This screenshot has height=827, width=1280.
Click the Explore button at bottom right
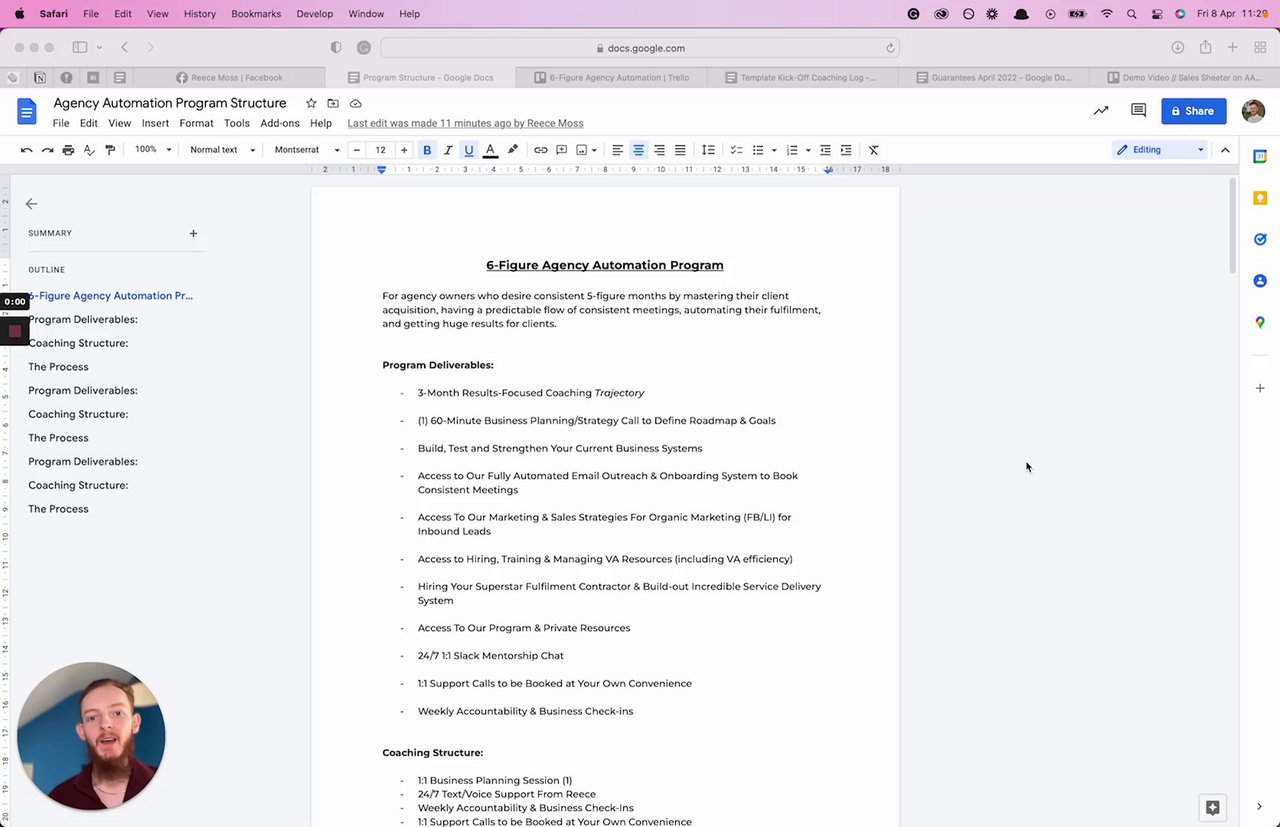[x=1212, y=807]
